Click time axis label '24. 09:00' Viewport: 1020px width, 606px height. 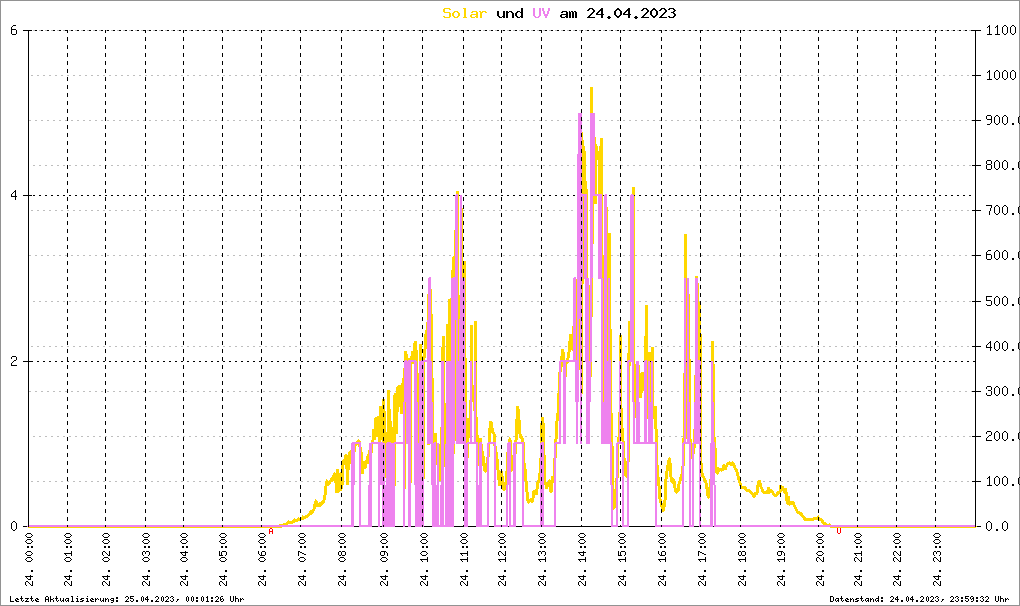tap(384, 560)
